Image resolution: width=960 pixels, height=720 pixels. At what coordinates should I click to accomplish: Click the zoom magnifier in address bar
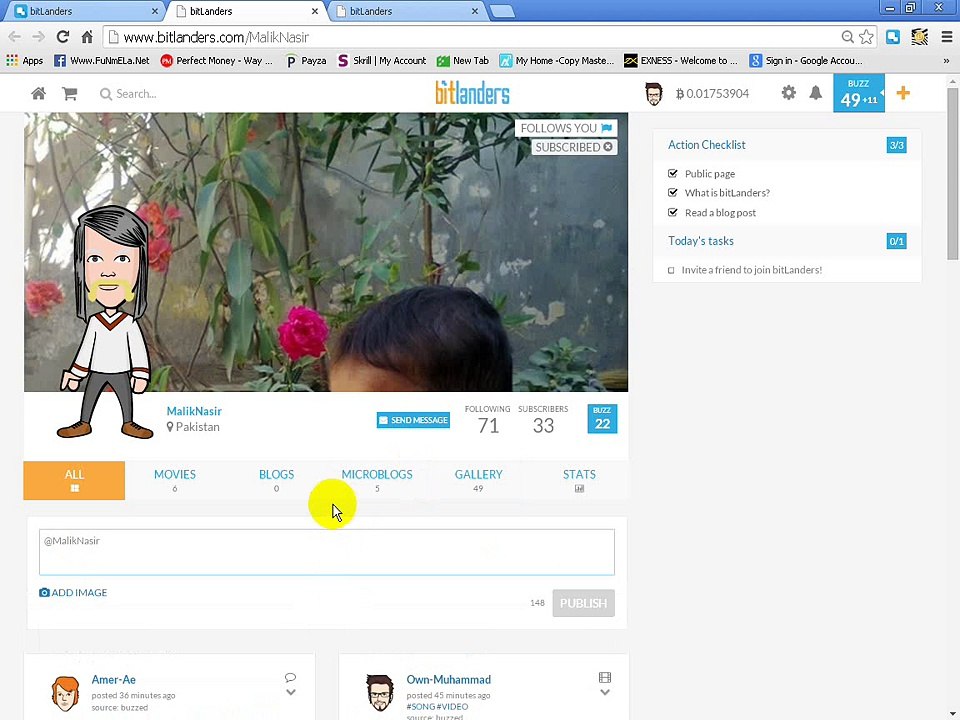(x=847, y=37)
